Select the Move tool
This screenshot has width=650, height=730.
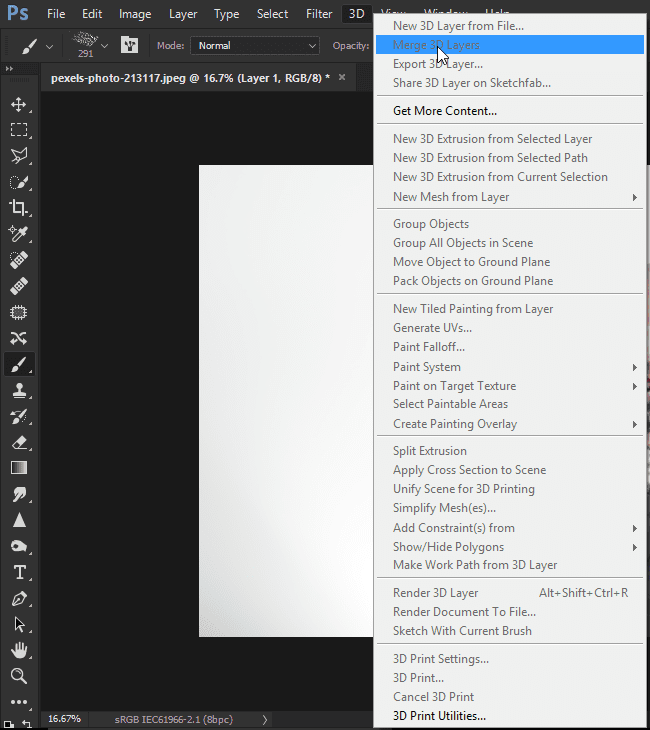(x=18, y=104)
